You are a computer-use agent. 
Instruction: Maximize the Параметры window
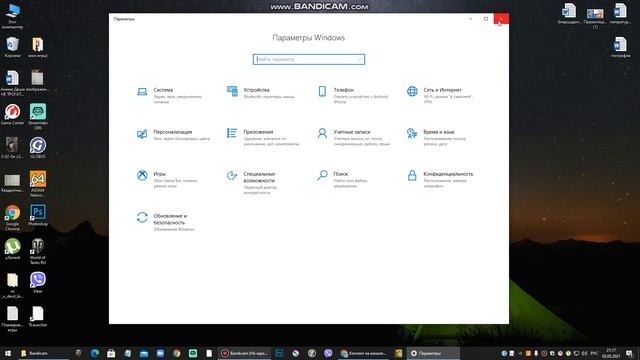coord(486,19)
